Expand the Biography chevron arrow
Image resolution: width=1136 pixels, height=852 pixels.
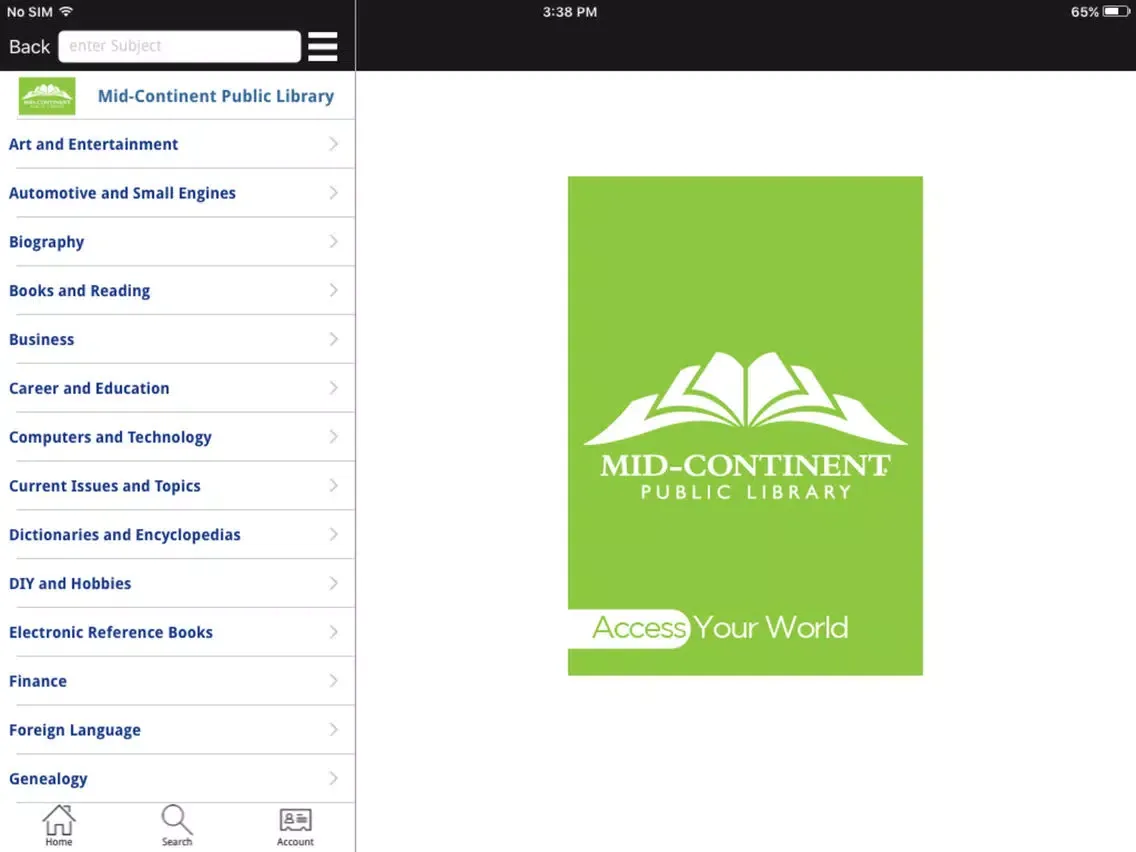pos(333,241)
